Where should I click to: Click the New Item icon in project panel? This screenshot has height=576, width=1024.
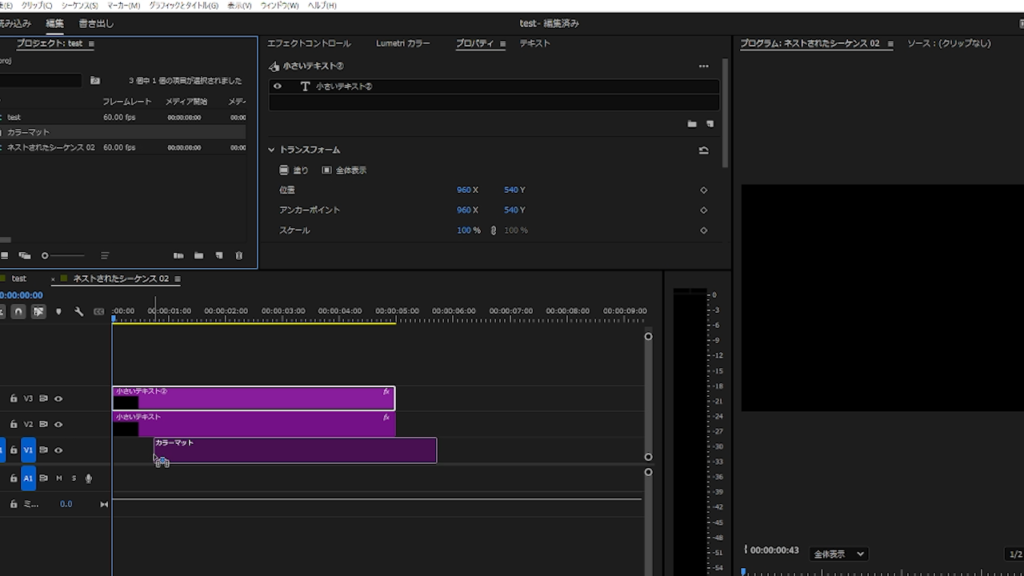(219, 255)
